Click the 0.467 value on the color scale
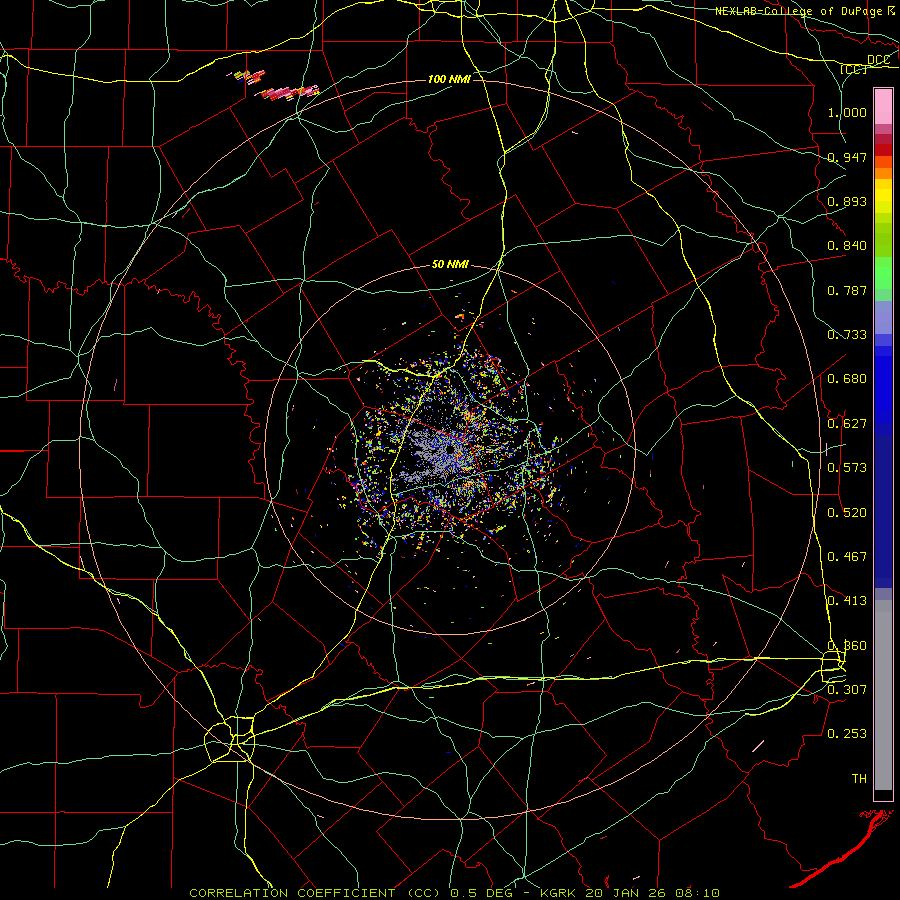Viewport: 900px width, 900px height. click(x=847, y=557)
